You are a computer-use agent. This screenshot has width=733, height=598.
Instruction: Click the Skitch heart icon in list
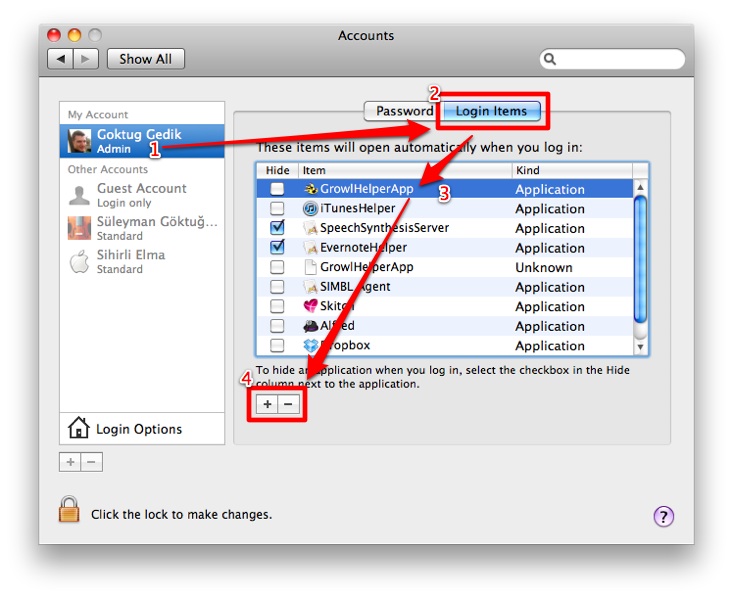[310, 306]
